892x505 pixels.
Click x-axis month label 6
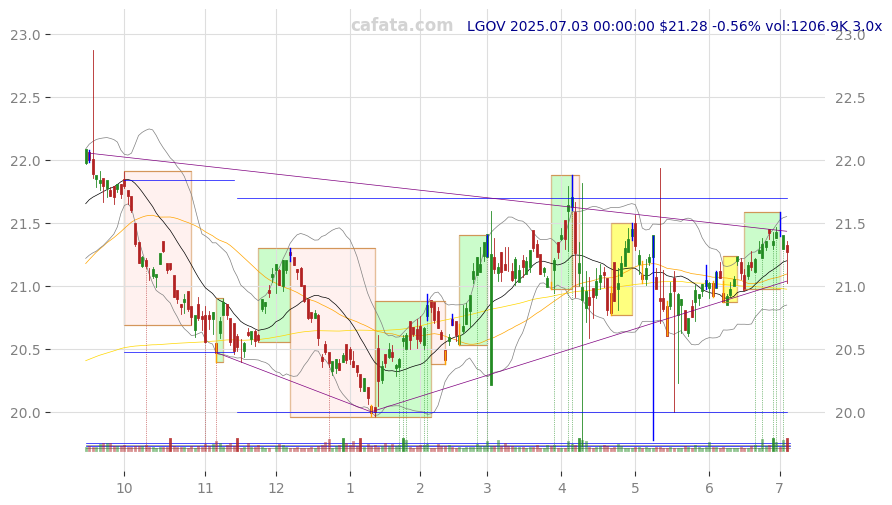(709, 488)
